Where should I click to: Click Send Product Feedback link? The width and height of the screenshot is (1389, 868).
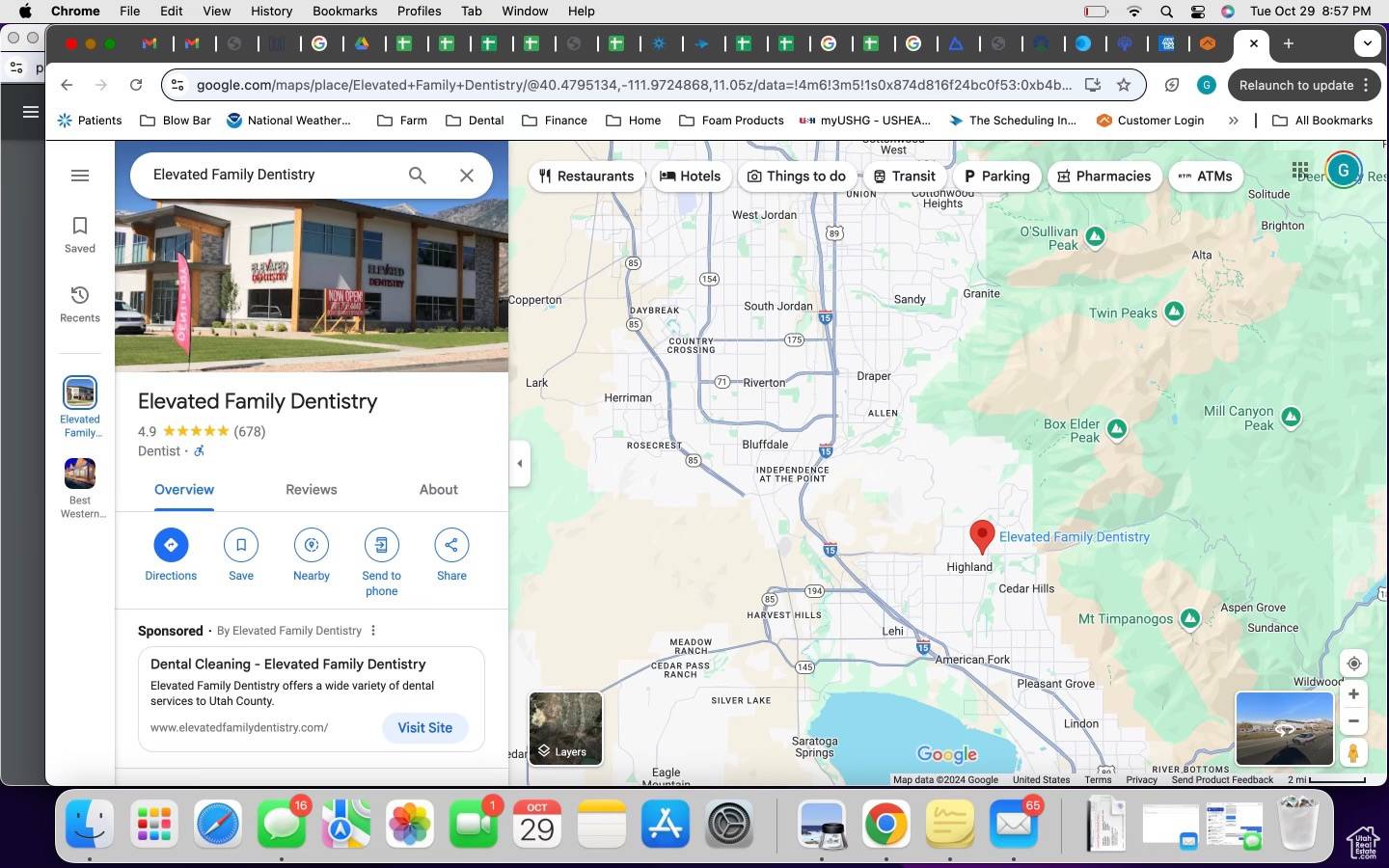(x=1222, y=779)
